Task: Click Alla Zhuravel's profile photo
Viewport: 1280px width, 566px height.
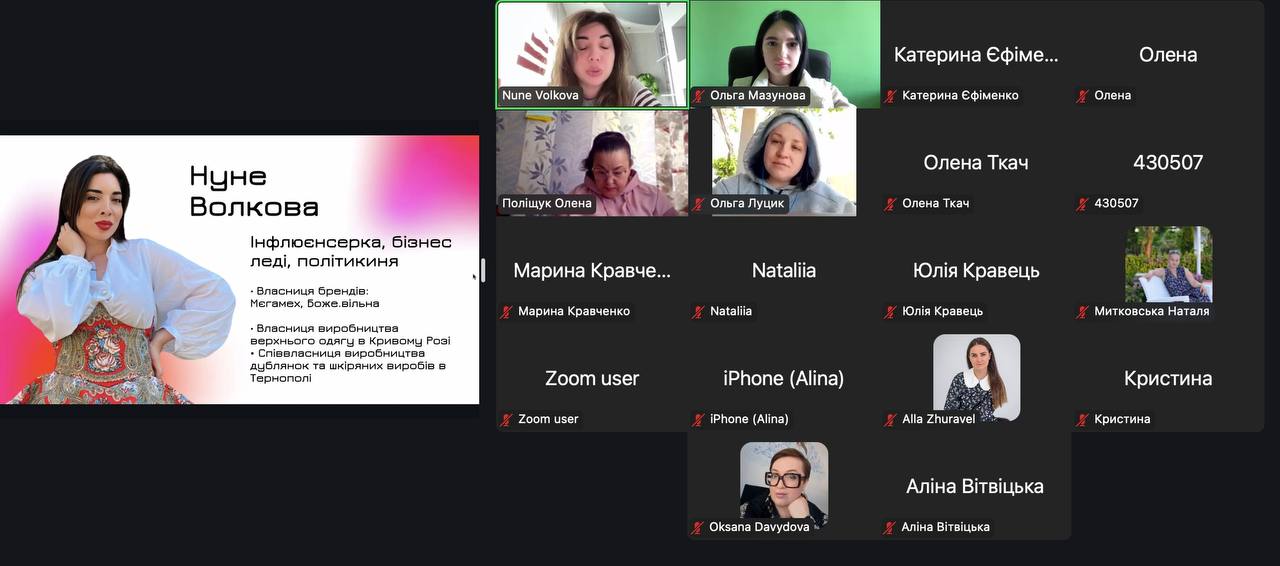Action: [977, 377]
